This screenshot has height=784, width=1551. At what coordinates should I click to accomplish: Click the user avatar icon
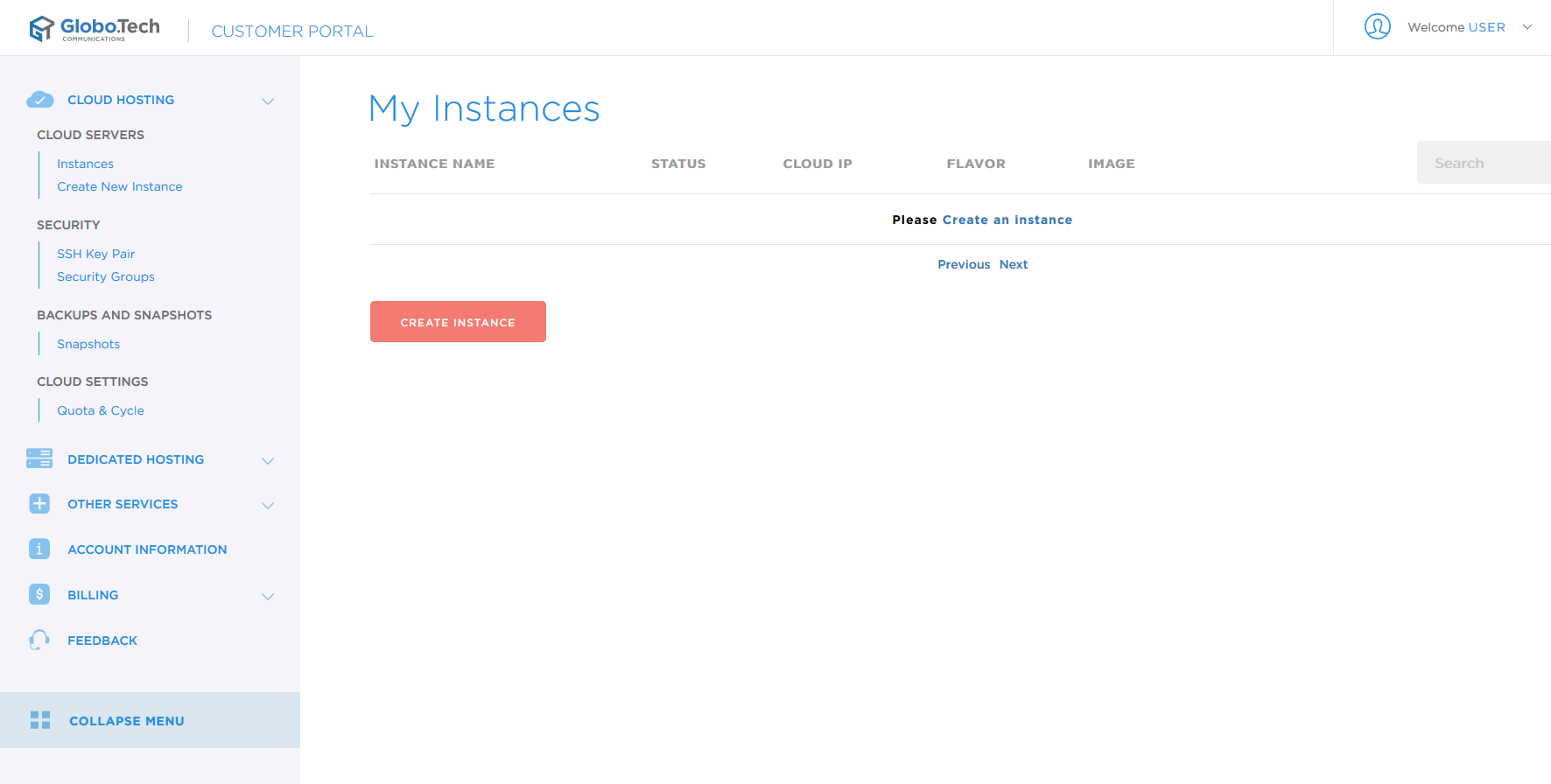1377,27
